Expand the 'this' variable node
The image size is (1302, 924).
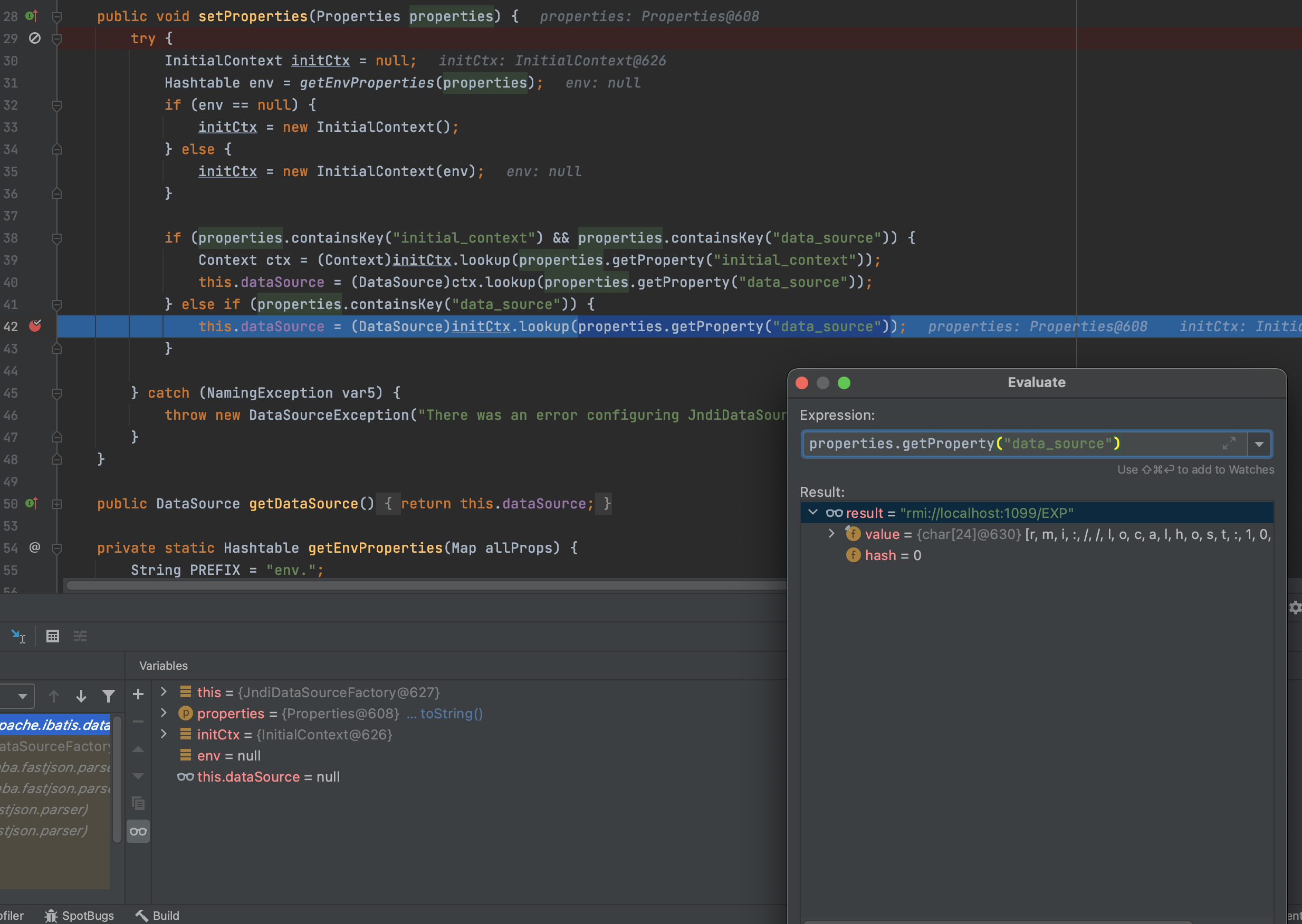click(164, 692)
